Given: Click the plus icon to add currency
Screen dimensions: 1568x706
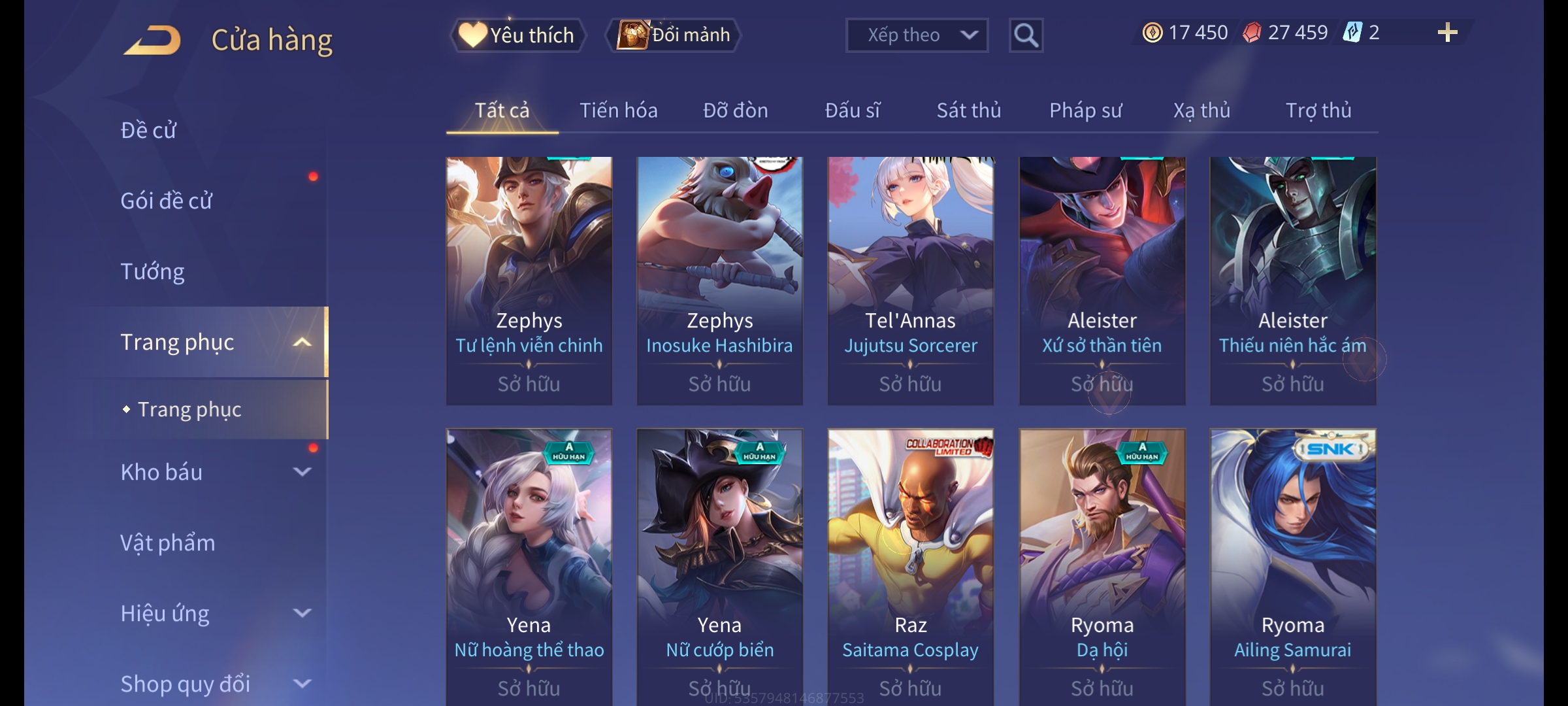Looking at the screenshot, I should pos(1448,33).
